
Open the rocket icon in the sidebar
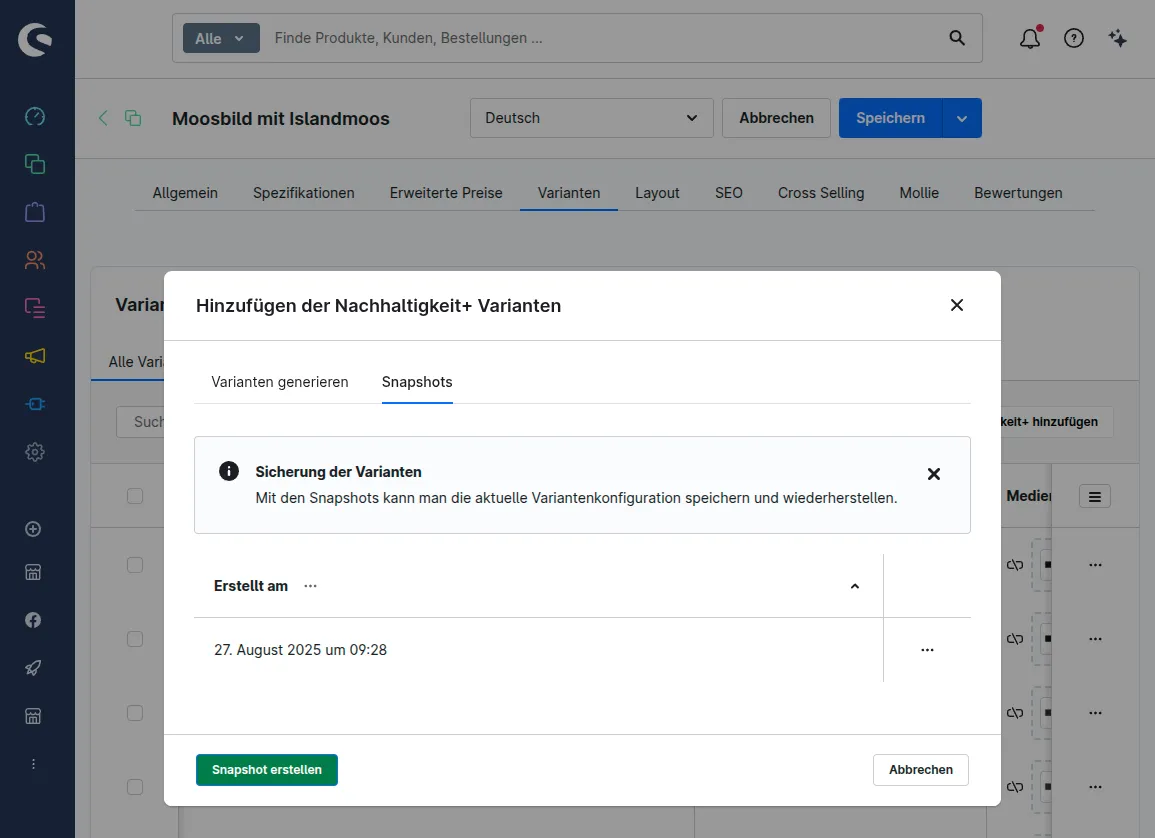tap(33, 668)
